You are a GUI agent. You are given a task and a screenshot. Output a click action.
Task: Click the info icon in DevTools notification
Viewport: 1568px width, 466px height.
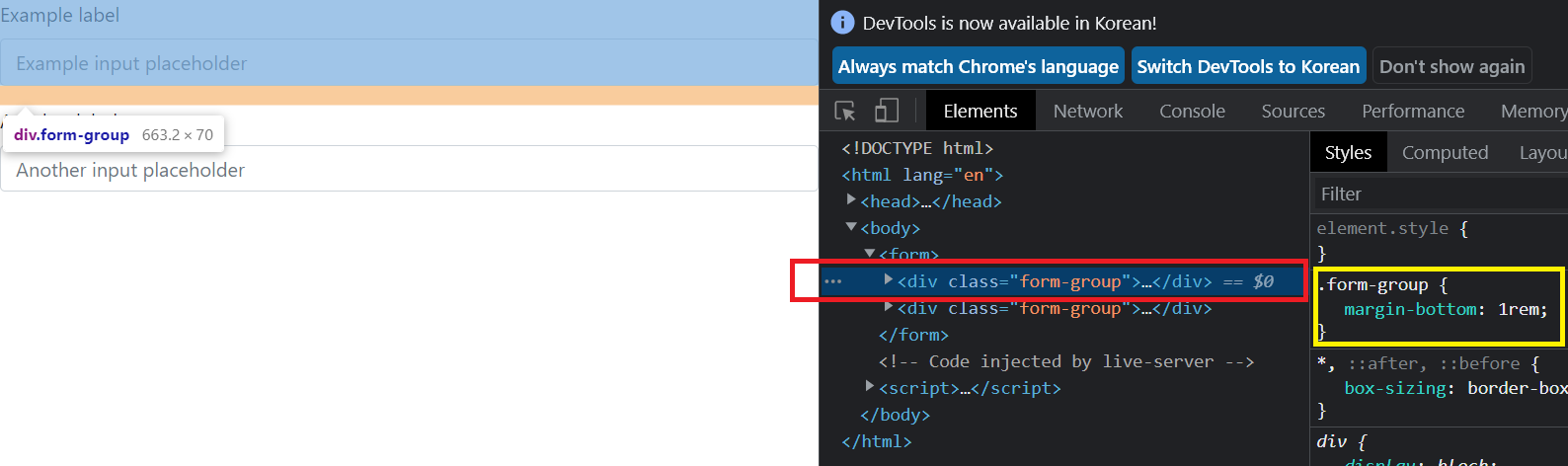(x=842, y=23)
